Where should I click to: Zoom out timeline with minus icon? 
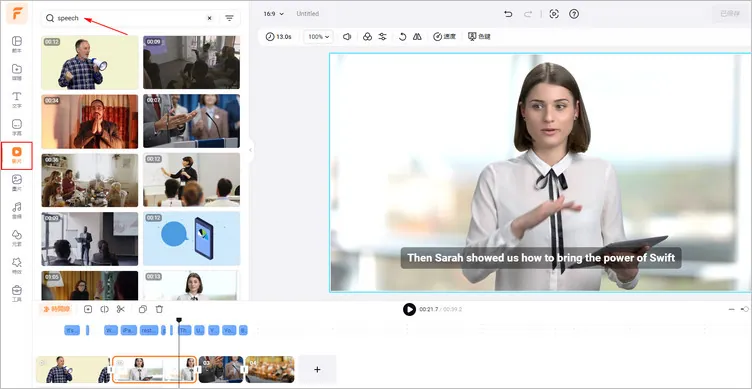click(x=731, y=309)
